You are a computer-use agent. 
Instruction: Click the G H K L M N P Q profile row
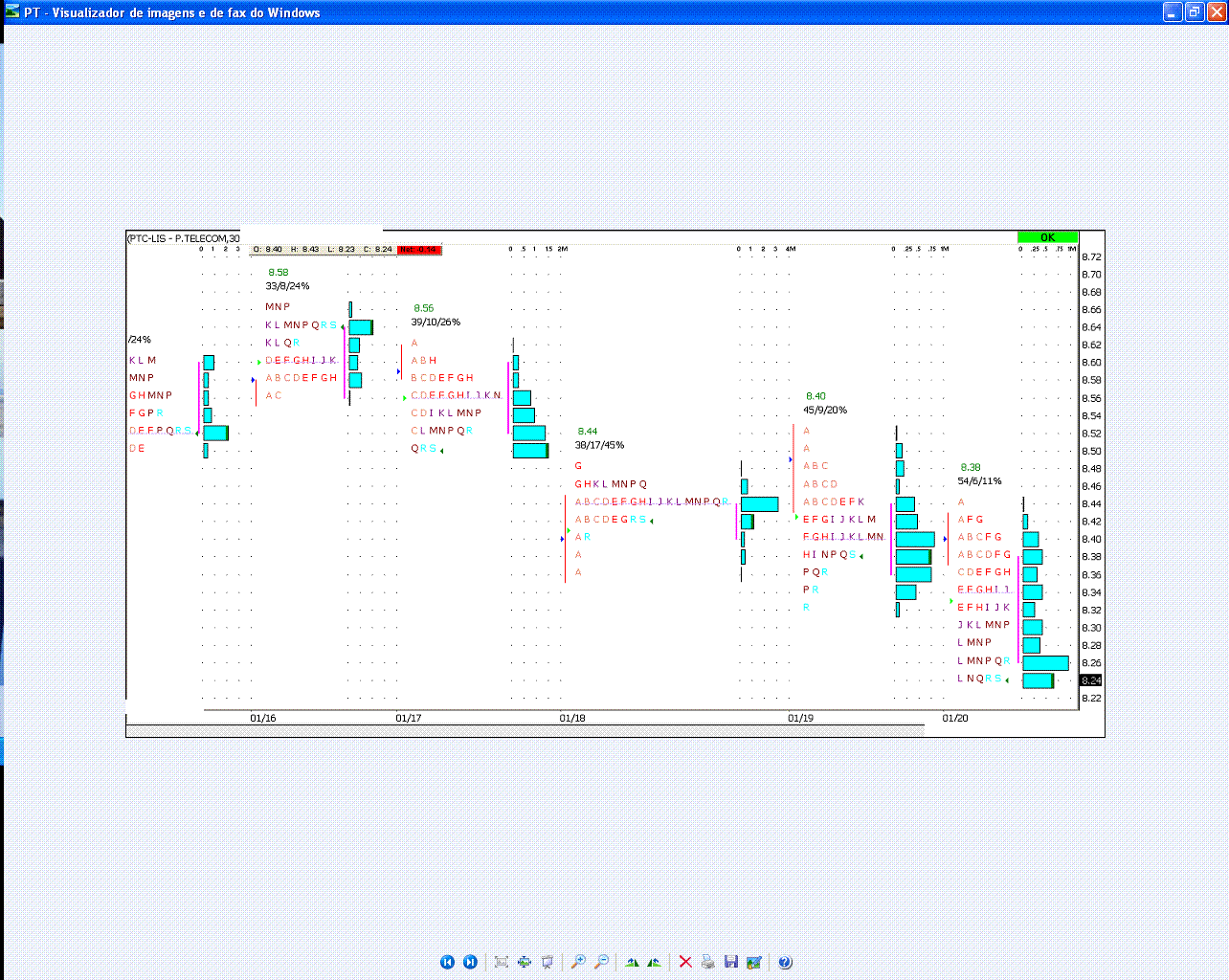[611, 484]
